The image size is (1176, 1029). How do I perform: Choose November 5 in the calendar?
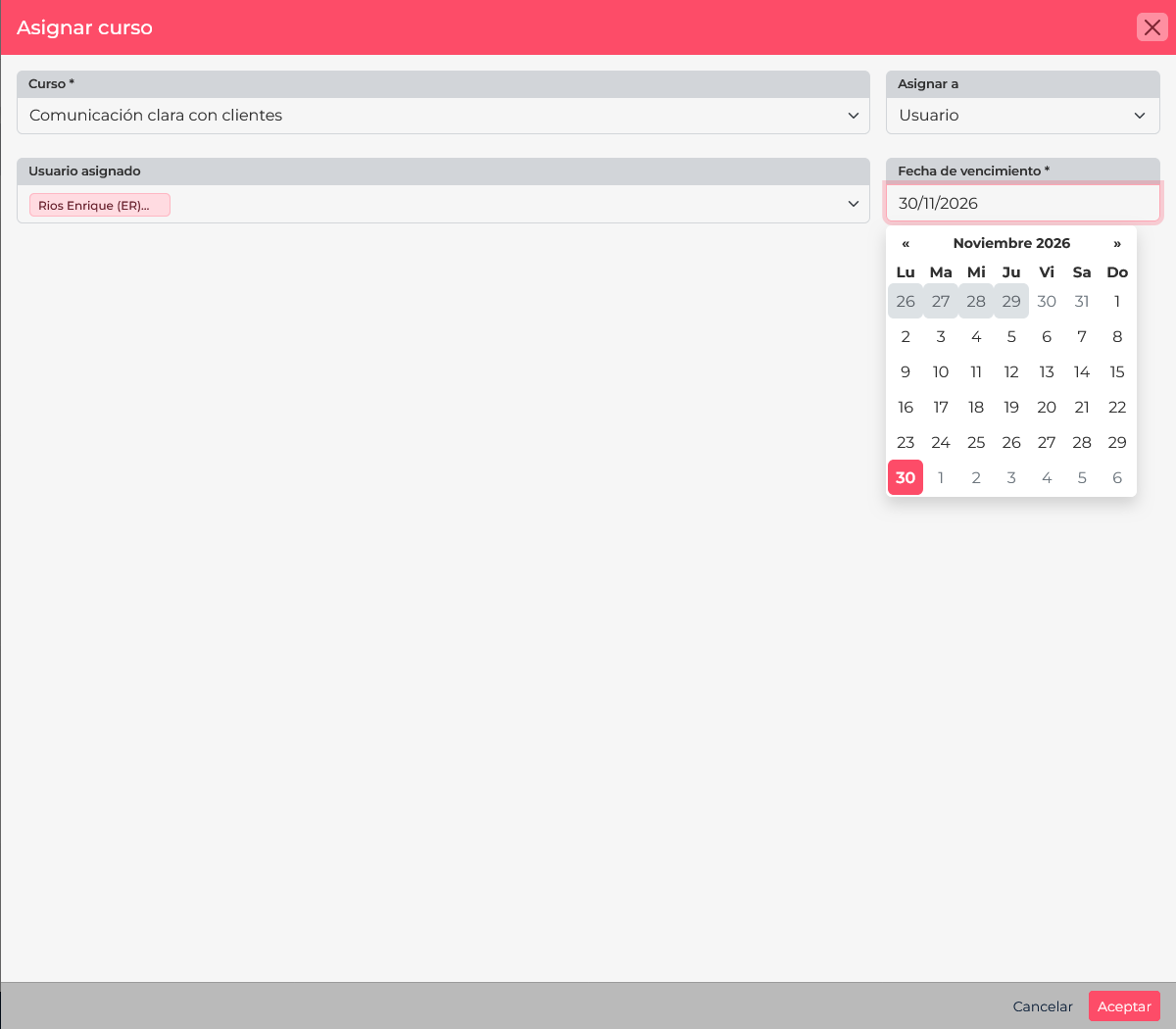click(1011, 337)
